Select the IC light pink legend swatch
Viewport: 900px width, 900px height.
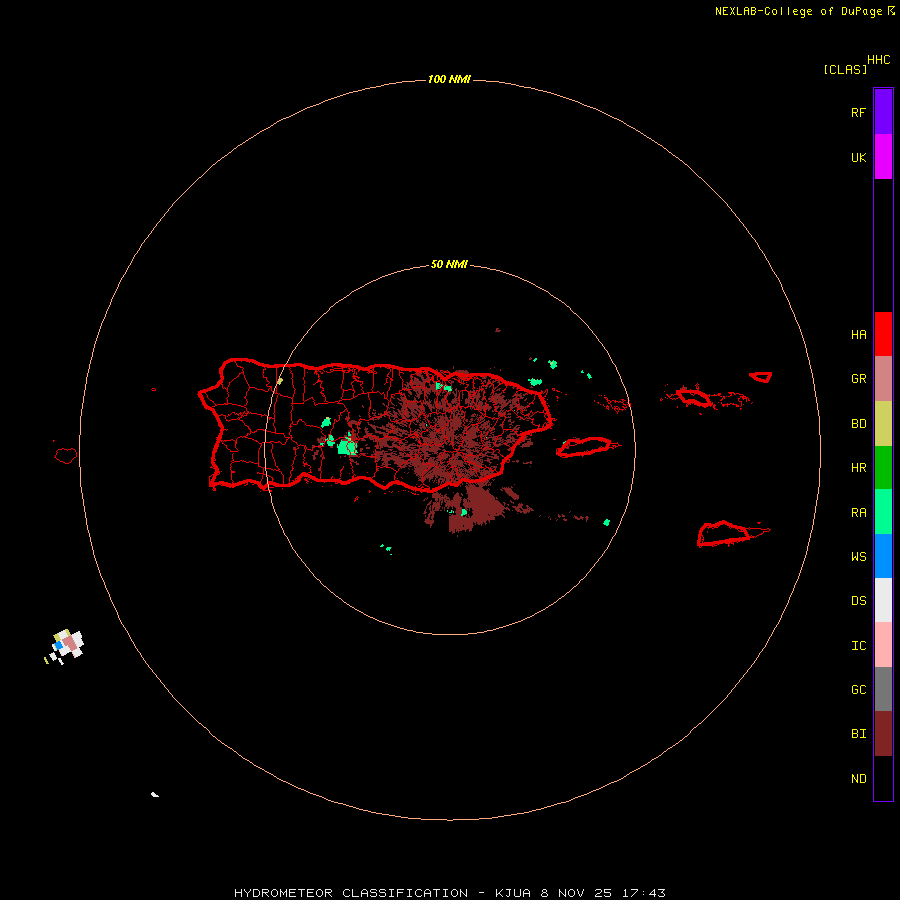point(883,645)
